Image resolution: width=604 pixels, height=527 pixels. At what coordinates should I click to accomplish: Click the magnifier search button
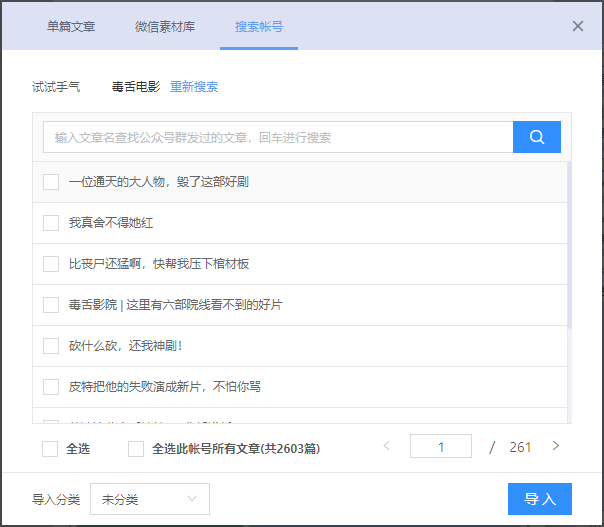pyautogui.click(x=536, y=137)
